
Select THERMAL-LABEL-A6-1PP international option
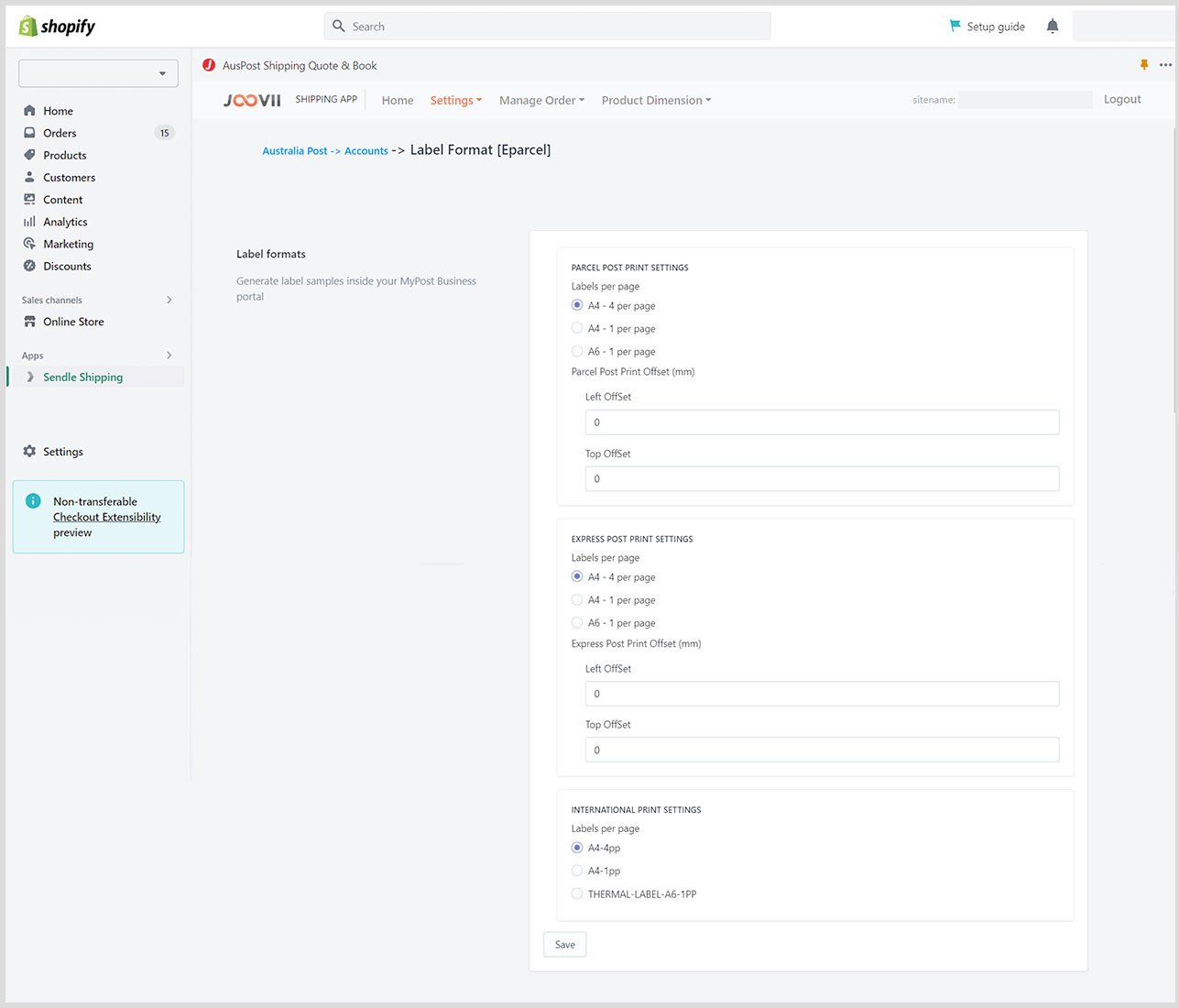[577, 893]
